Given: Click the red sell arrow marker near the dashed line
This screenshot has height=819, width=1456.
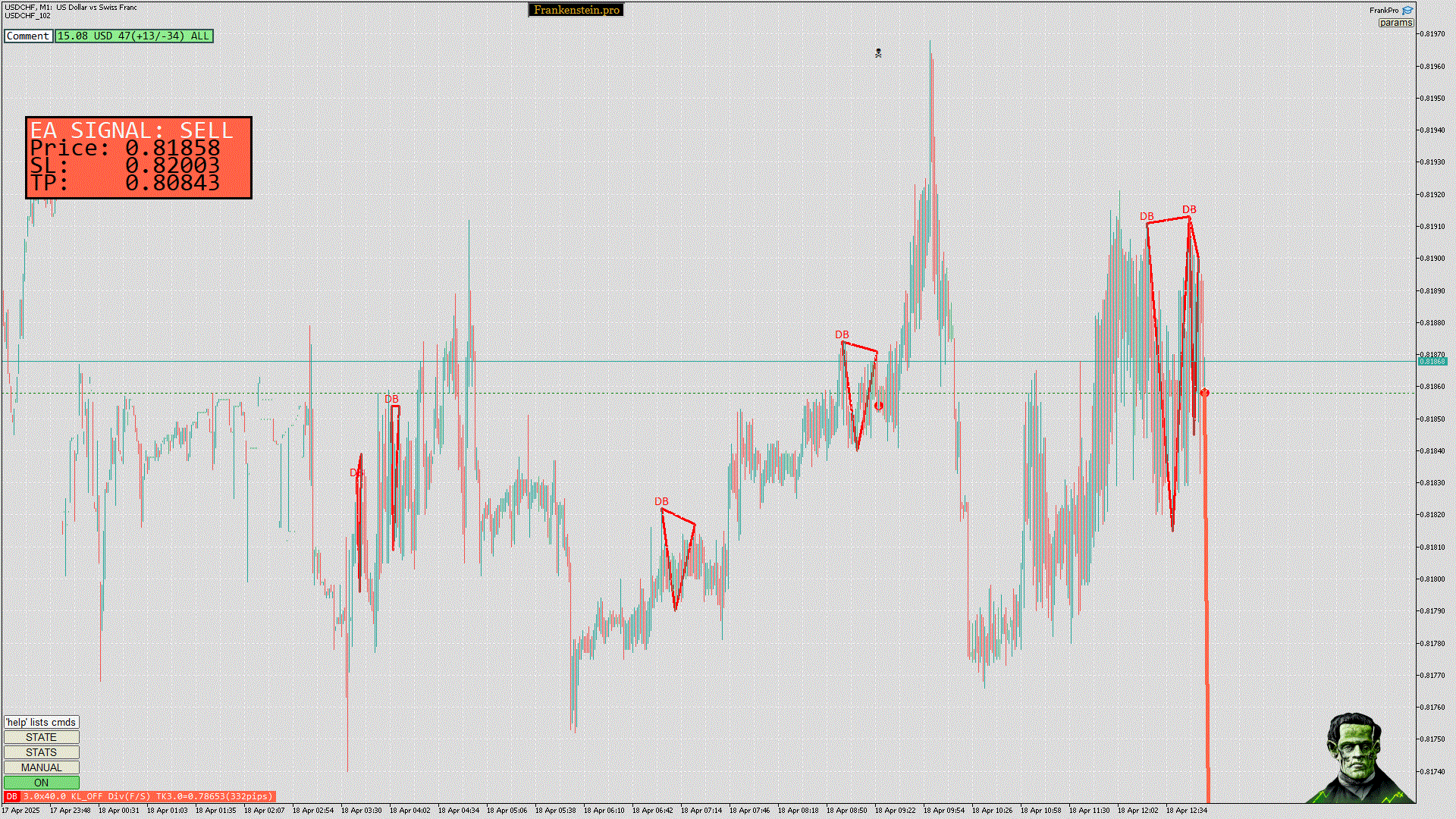Looking at the screenshot, I should point(1204,393).
